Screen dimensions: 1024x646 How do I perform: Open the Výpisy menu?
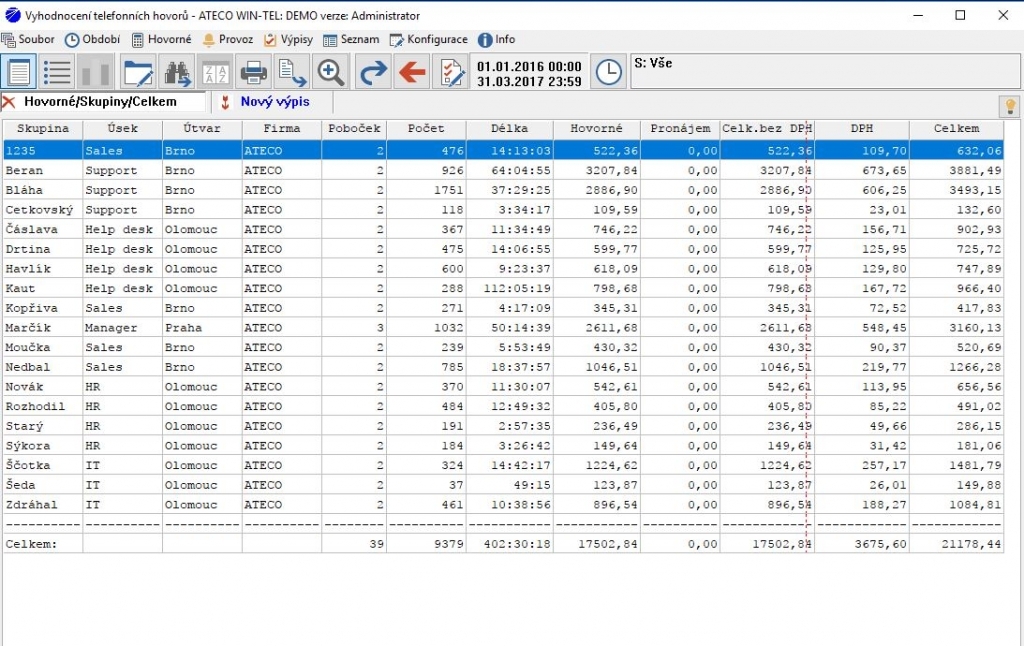[288, 39]
